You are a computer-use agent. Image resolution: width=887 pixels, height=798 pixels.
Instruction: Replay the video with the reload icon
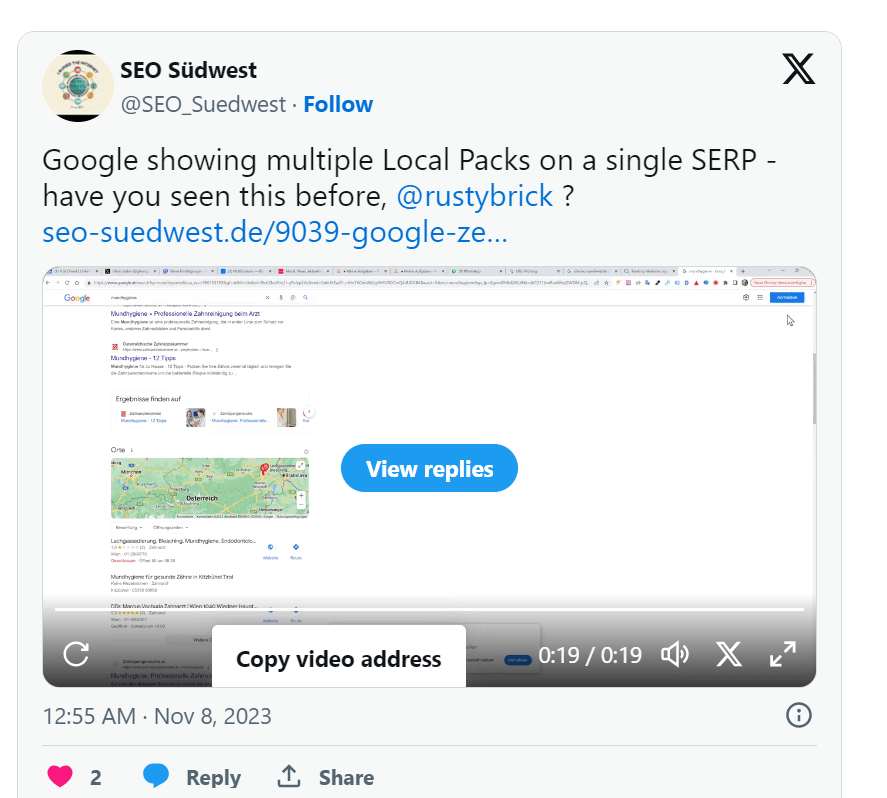tap(76, 655)
